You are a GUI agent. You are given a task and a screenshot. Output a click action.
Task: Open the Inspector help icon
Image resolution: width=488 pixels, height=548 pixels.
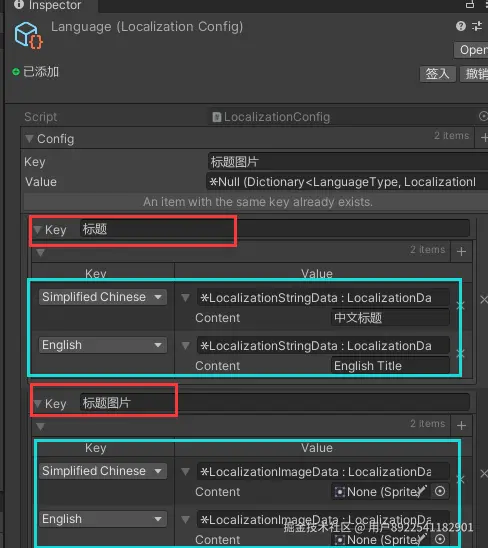(461, 26)
